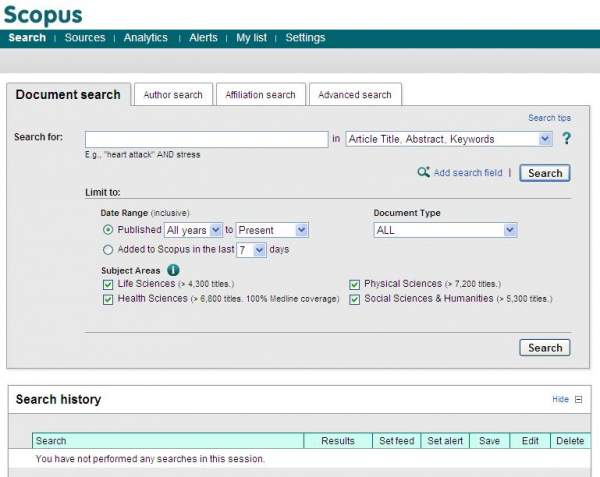600x477 pixels.
Task: Click the Results column header
Action: tap(338, 441)
